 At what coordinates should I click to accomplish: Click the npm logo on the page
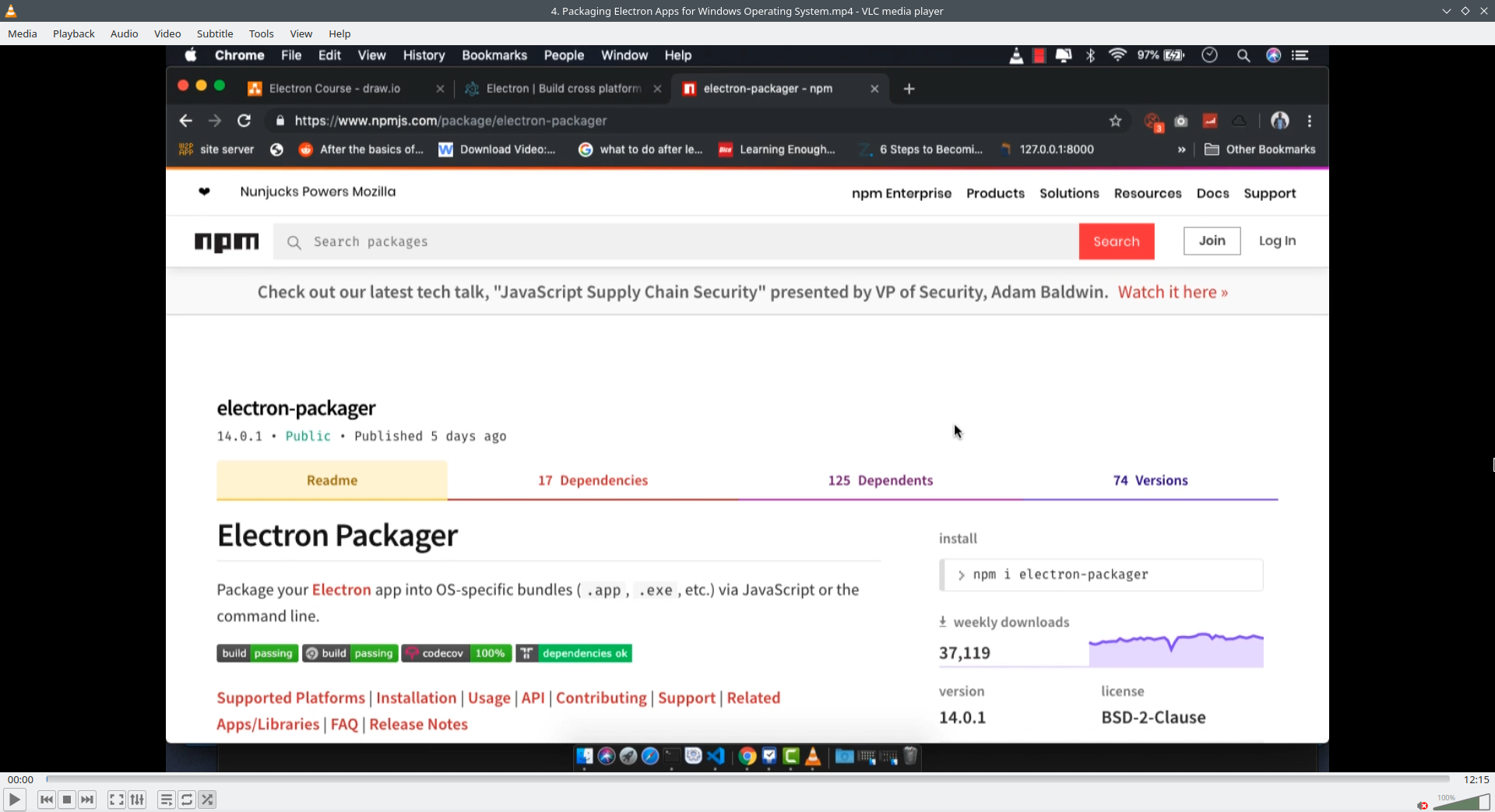[227, 242]
